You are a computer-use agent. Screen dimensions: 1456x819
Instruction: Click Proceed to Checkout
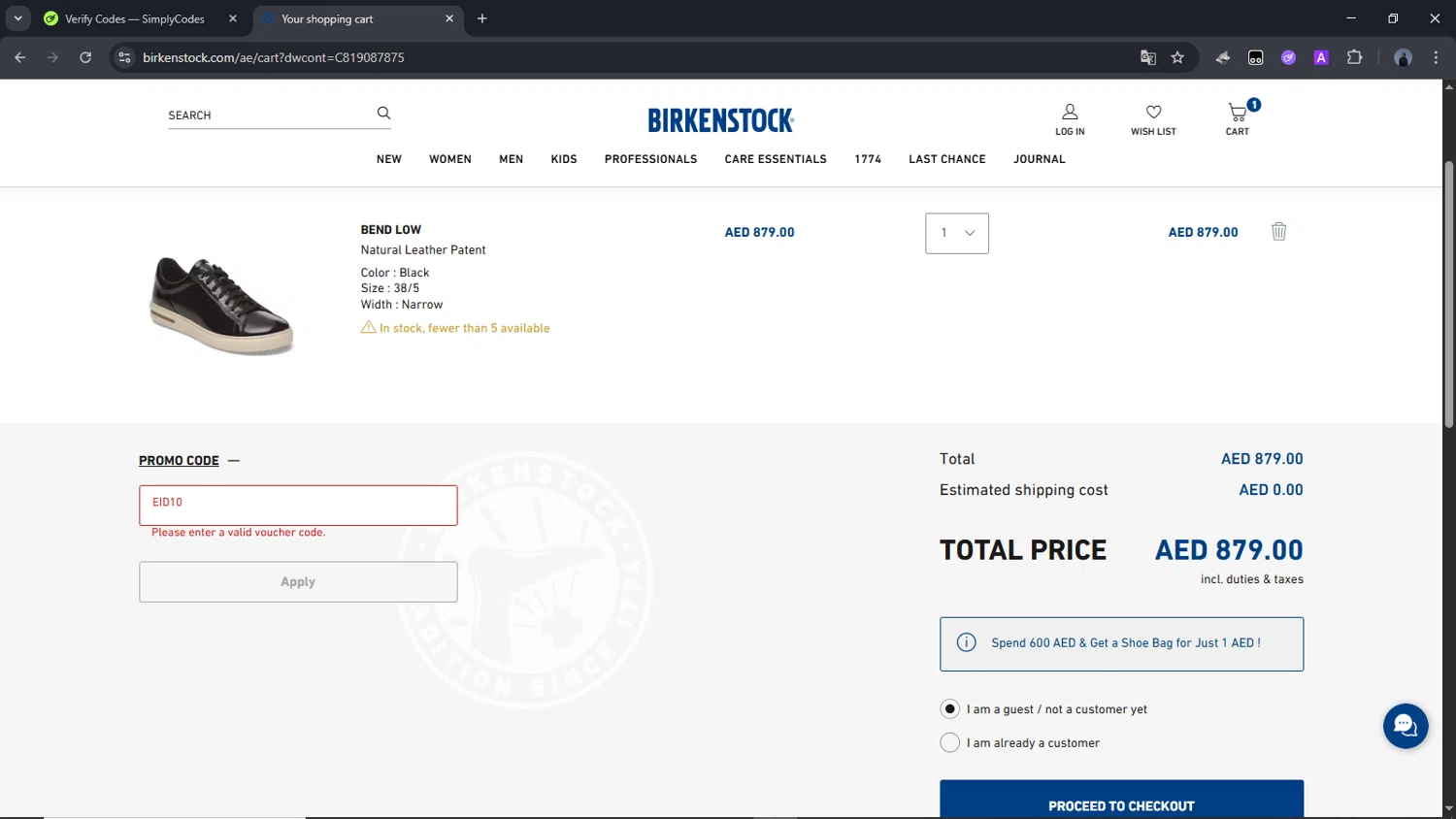[1121, 800]
